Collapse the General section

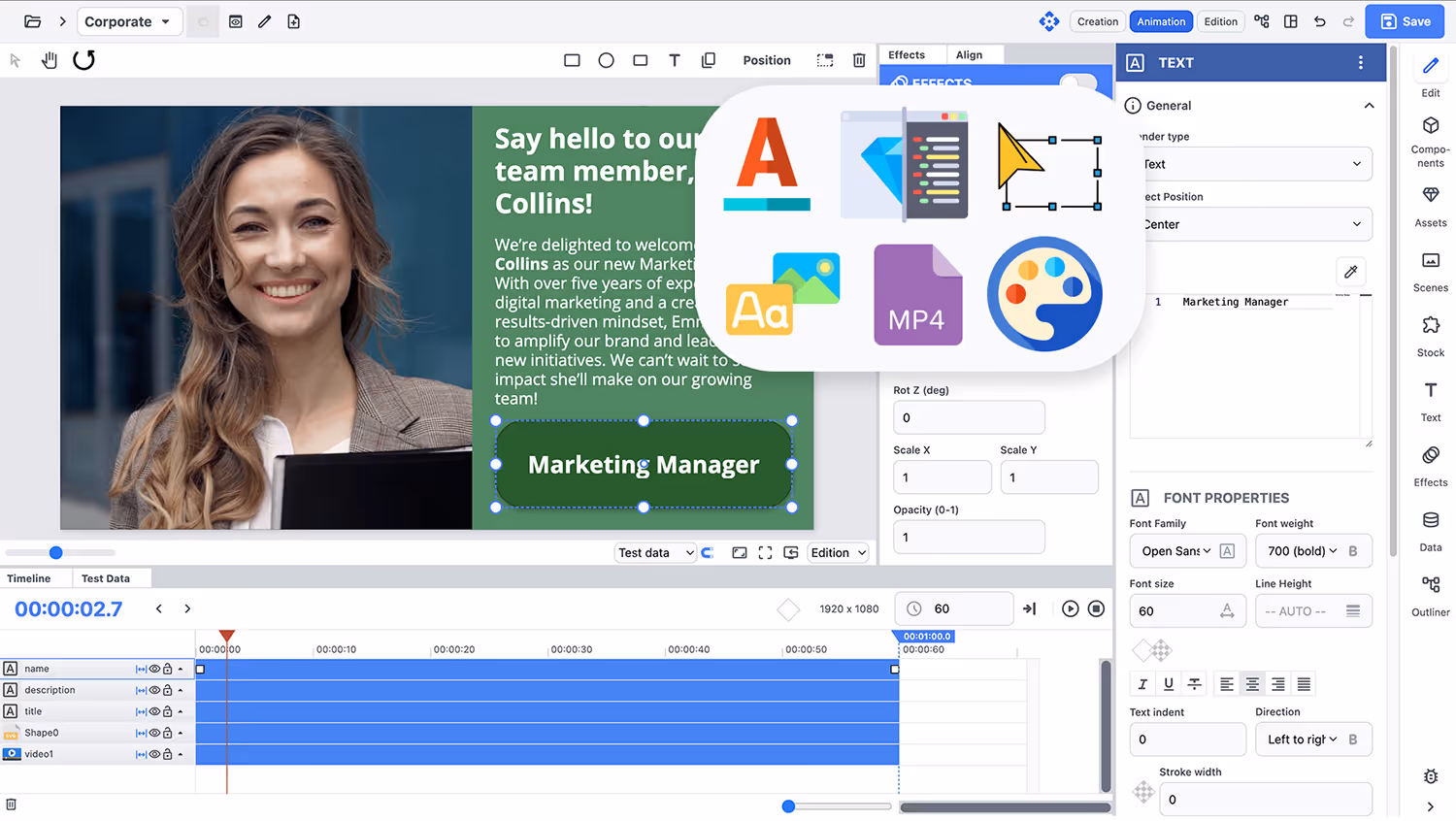[x=1369, y=106]
